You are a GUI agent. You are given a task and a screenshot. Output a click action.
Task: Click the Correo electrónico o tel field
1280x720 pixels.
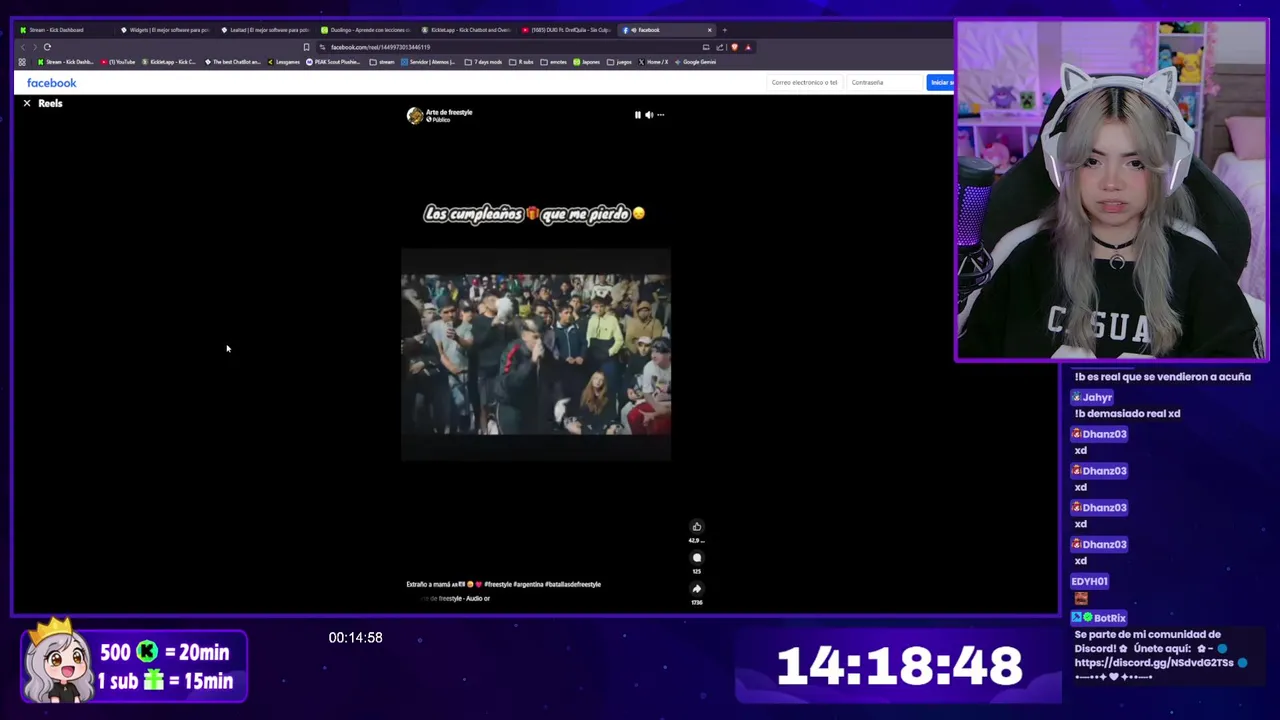[x=804, y=82]
